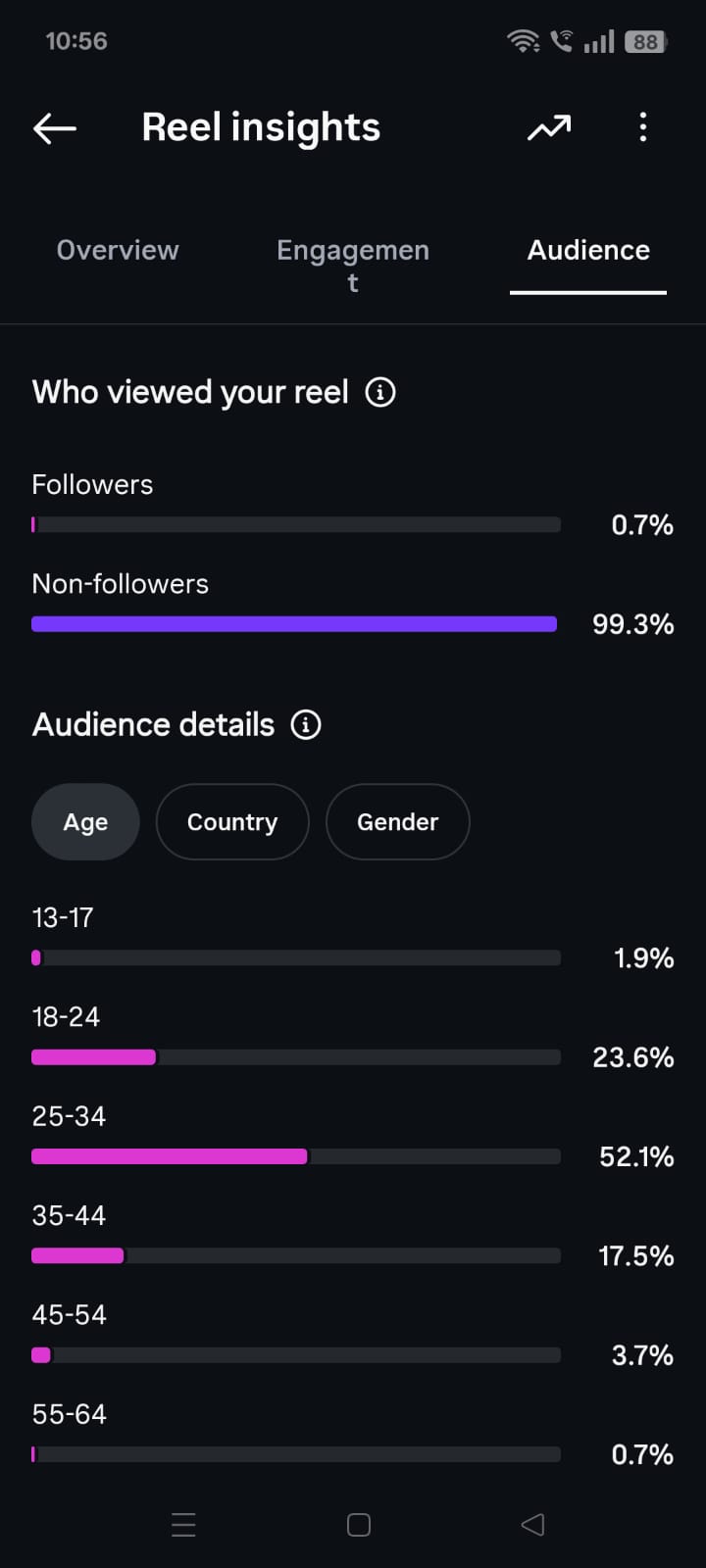Select the Gender filter chip
Image resolution: width=706 pixels, height=1568 pixels.
pyautogui.click(x=397, y=822)
